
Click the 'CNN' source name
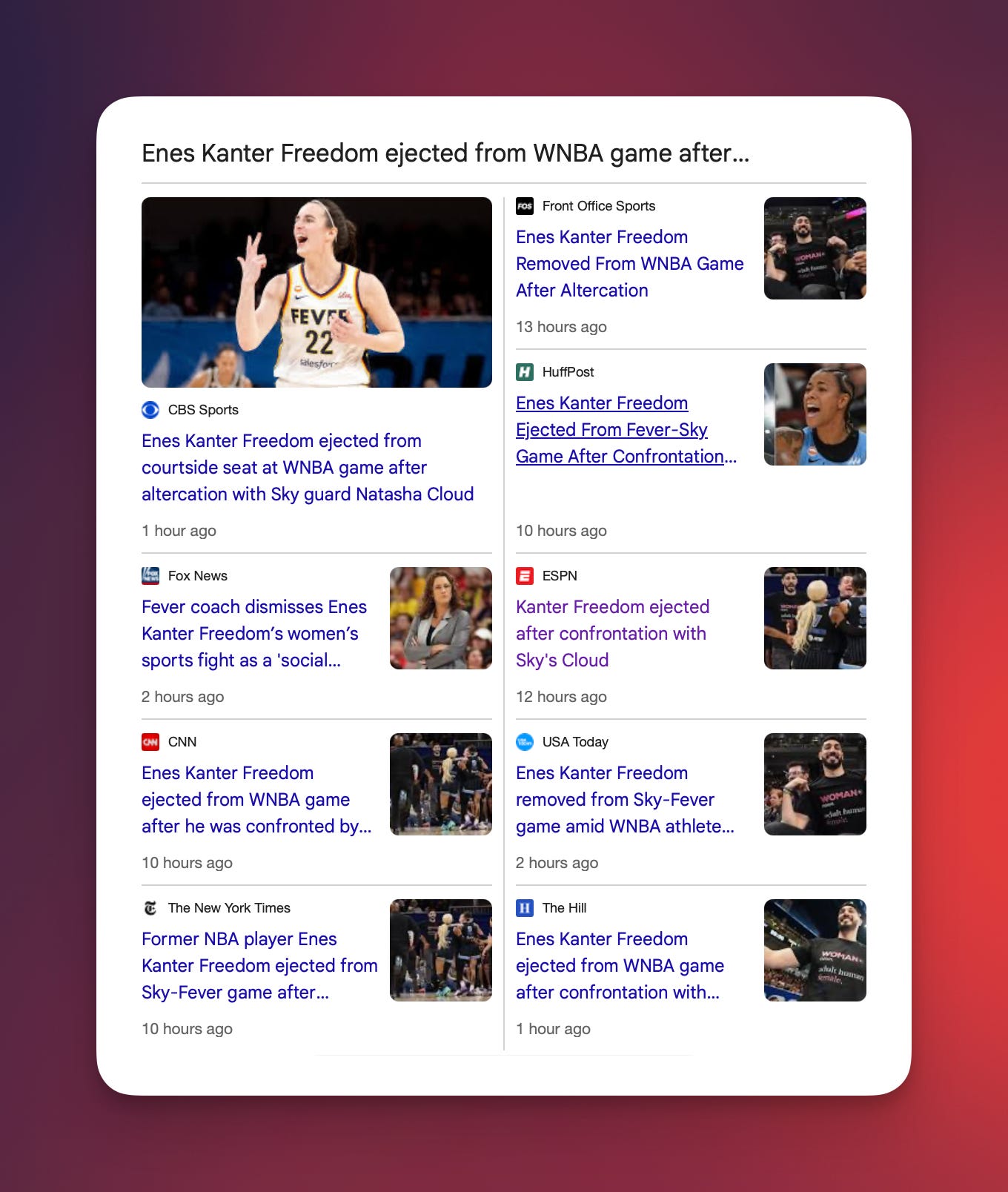[182, 742]
